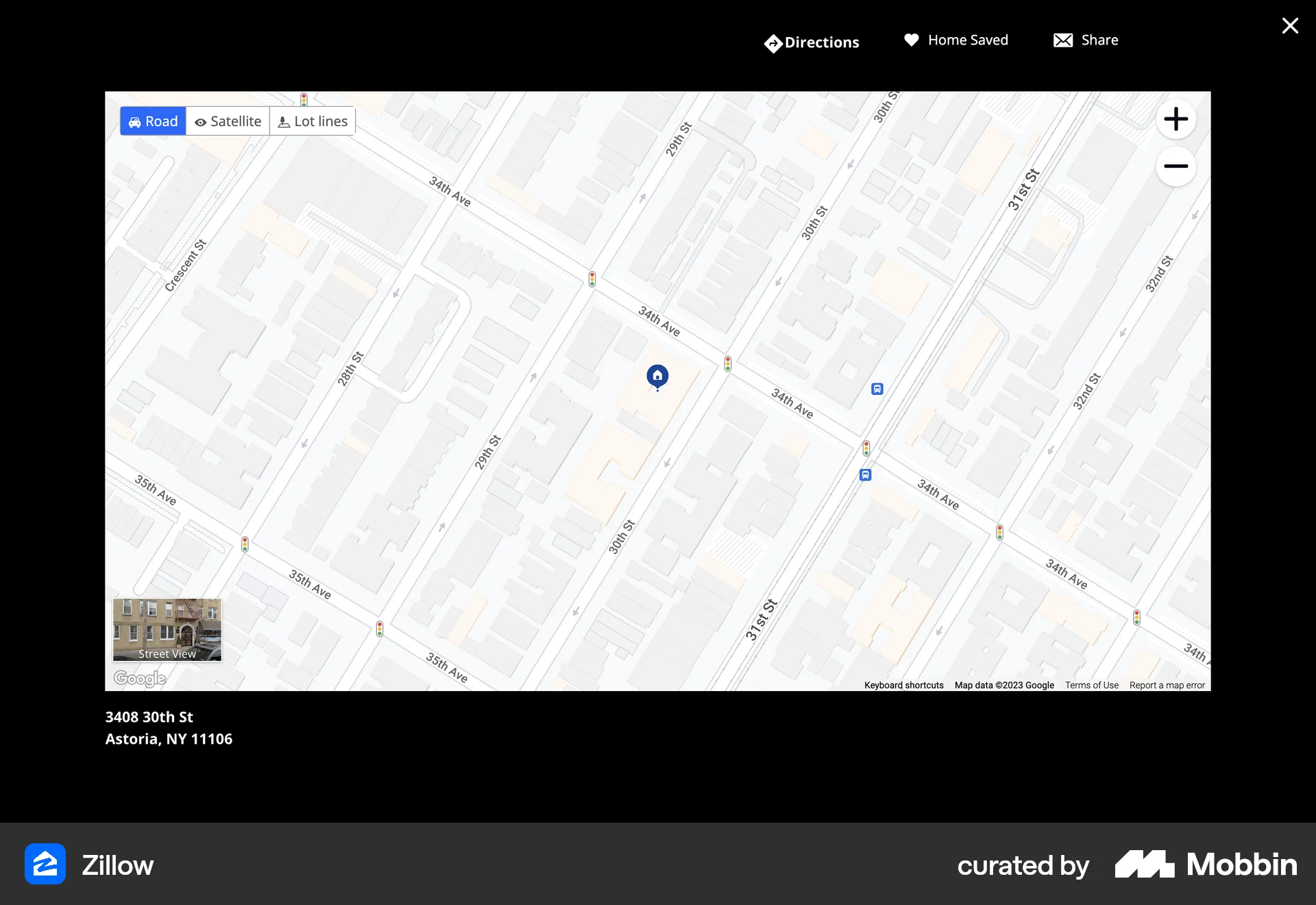Open Keyboard shortcuts for the map
Screen dimensions: 1316x905
(x=903, y=685)
